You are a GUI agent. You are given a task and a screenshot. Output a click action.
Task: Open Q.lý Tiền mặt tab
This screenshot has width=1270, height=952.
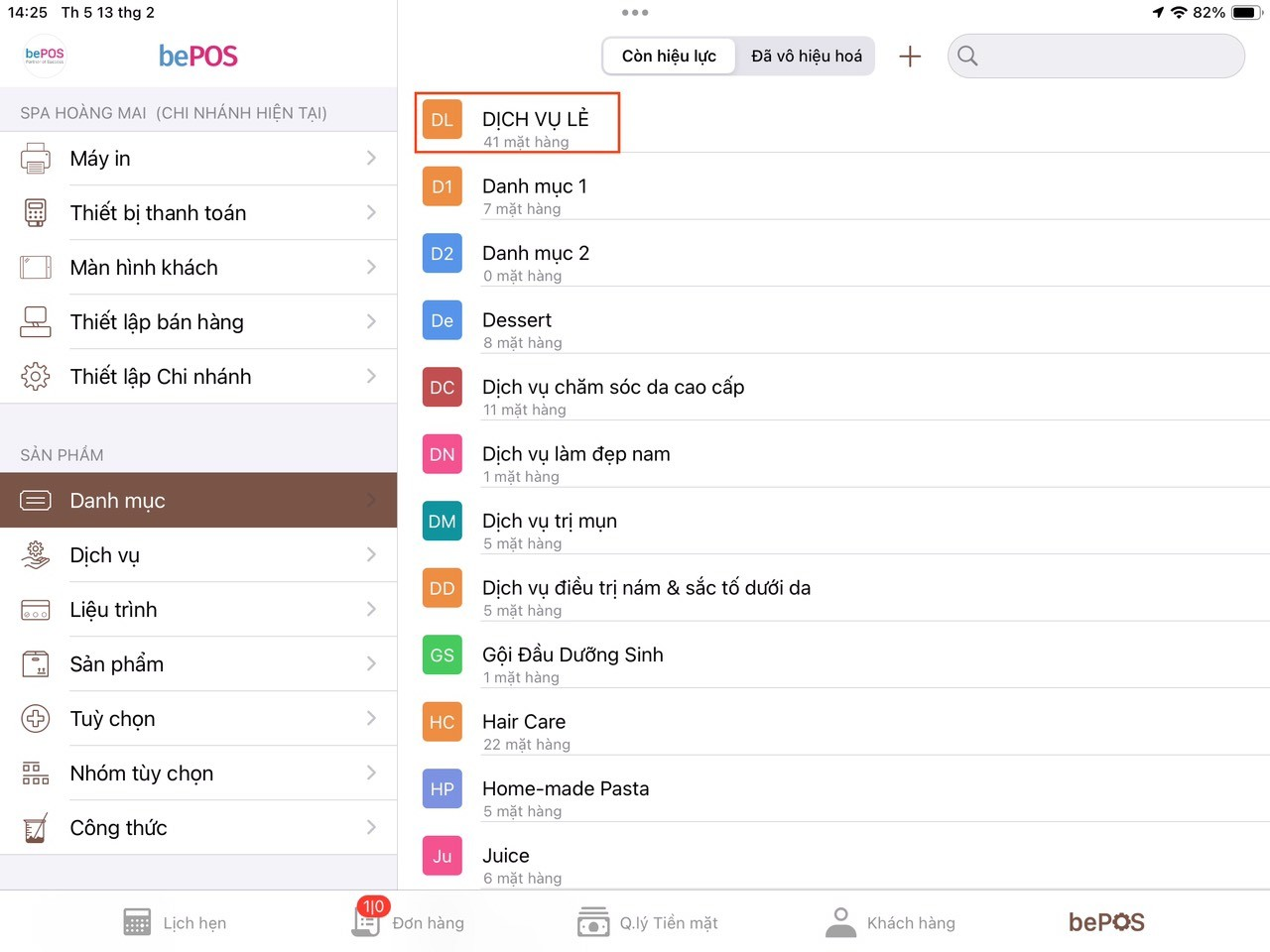[x=648, y=922]
